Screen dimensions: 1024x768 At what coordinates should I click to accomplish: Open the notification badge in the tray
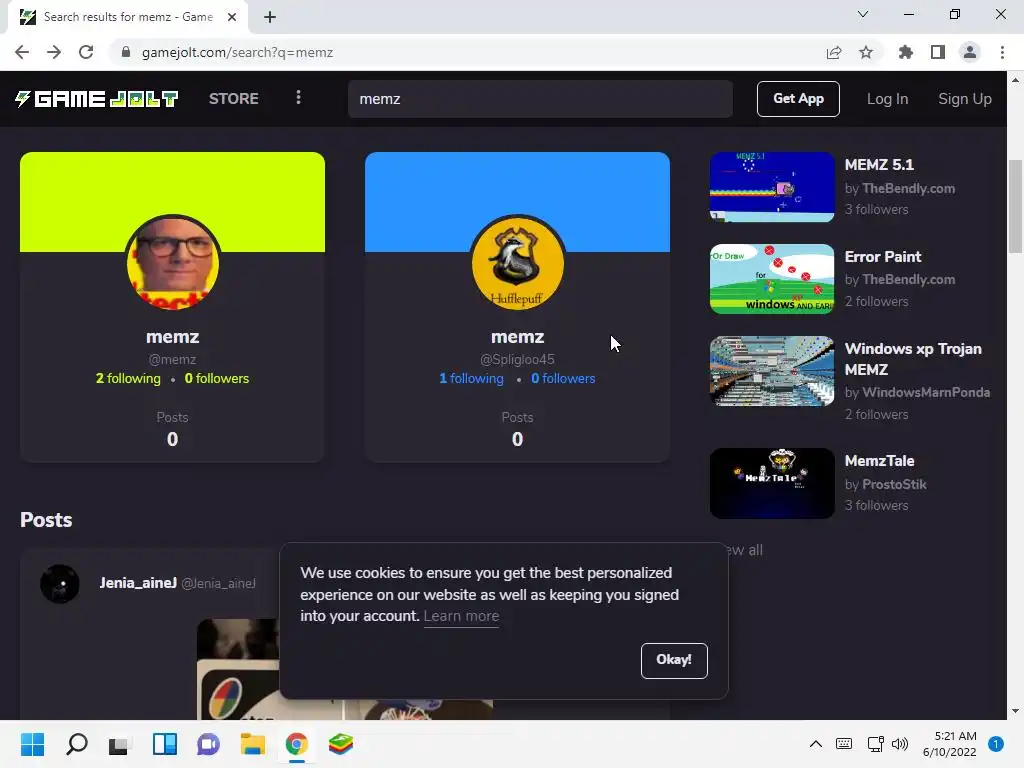tap(996, 743)
